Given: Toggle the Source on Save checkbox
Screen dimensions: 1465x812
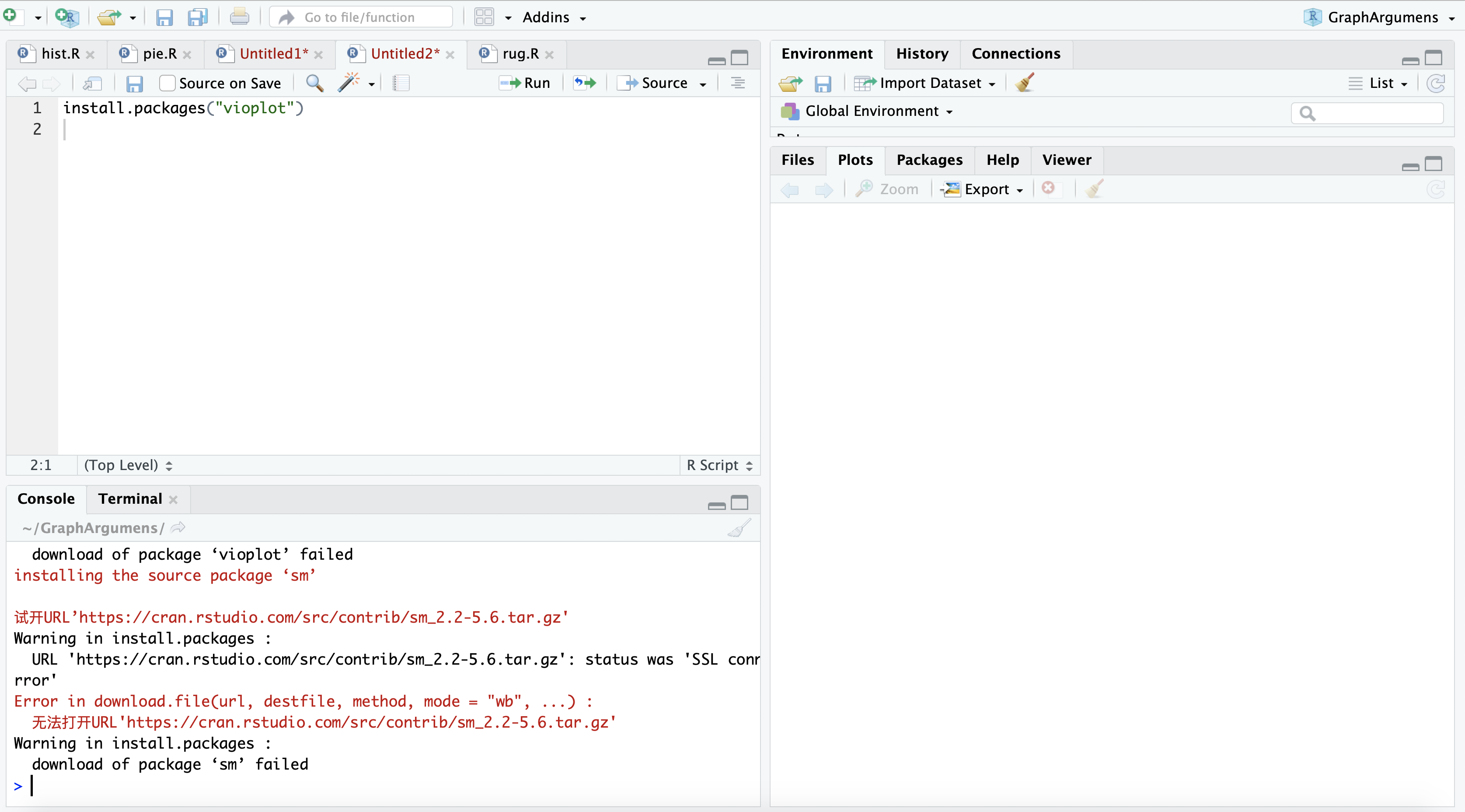Looking at the screenshot, I should 167,83.
